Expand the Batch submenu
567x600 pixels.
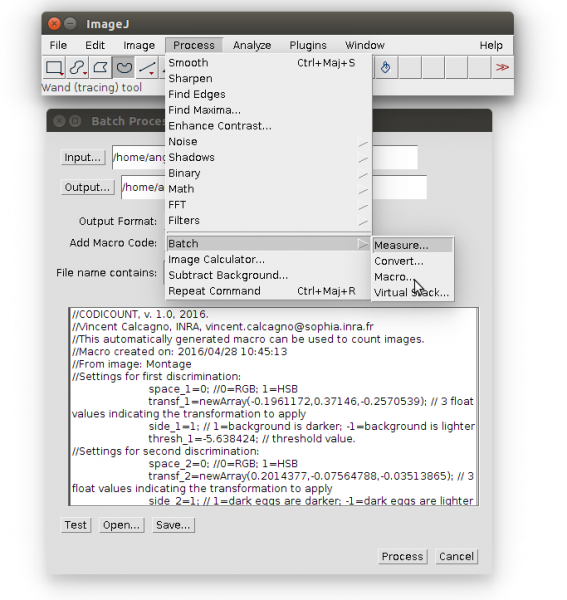coord(268,244)
